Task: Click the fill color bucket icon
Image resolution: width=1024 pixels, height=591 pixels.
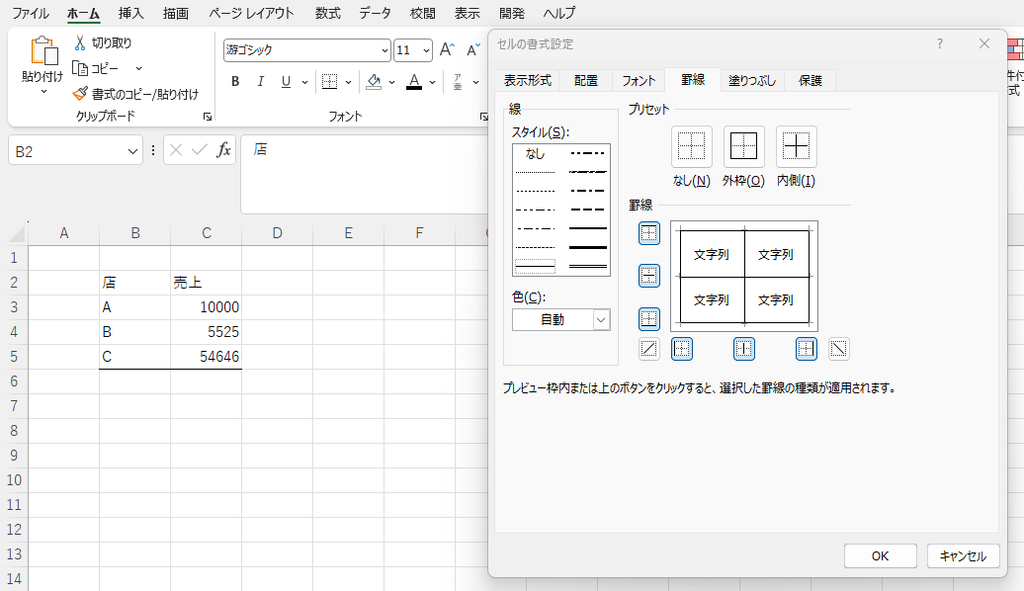Action: click(374, 82)
